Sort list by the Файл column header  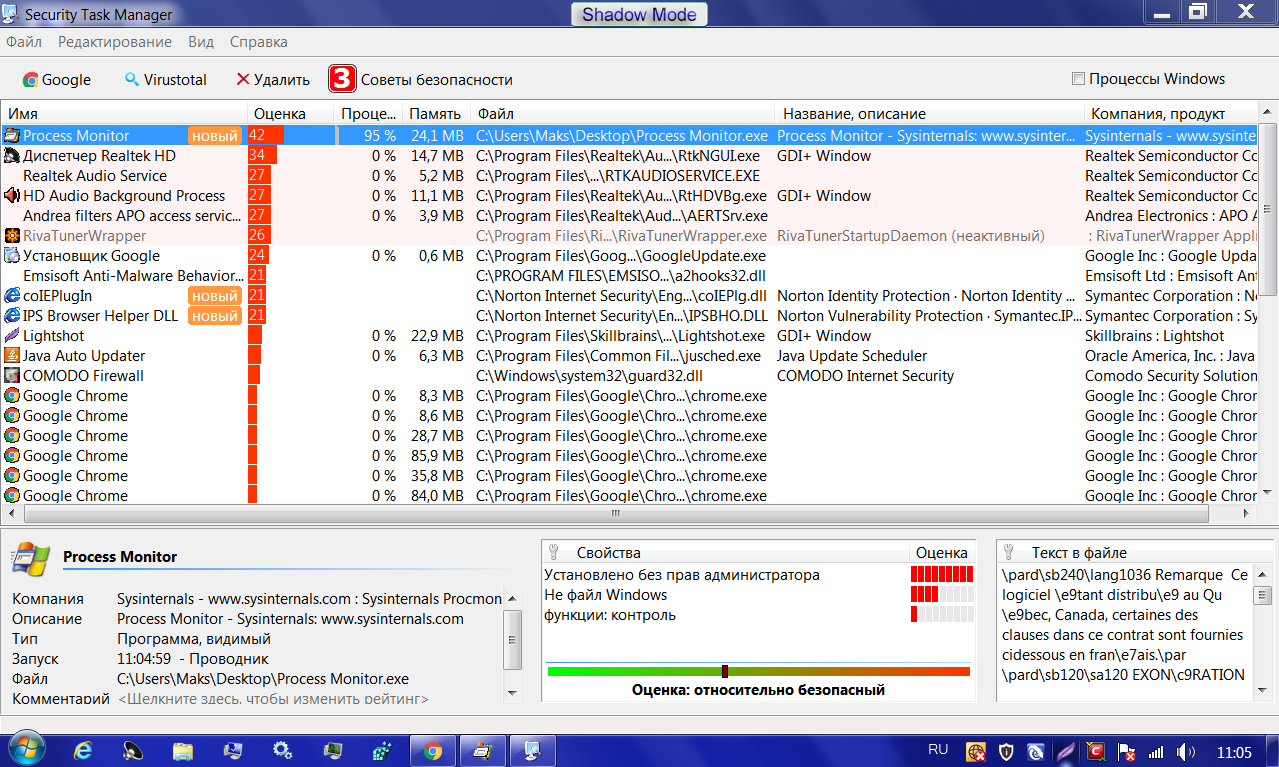pyautogui.click(x=623, y=113)
